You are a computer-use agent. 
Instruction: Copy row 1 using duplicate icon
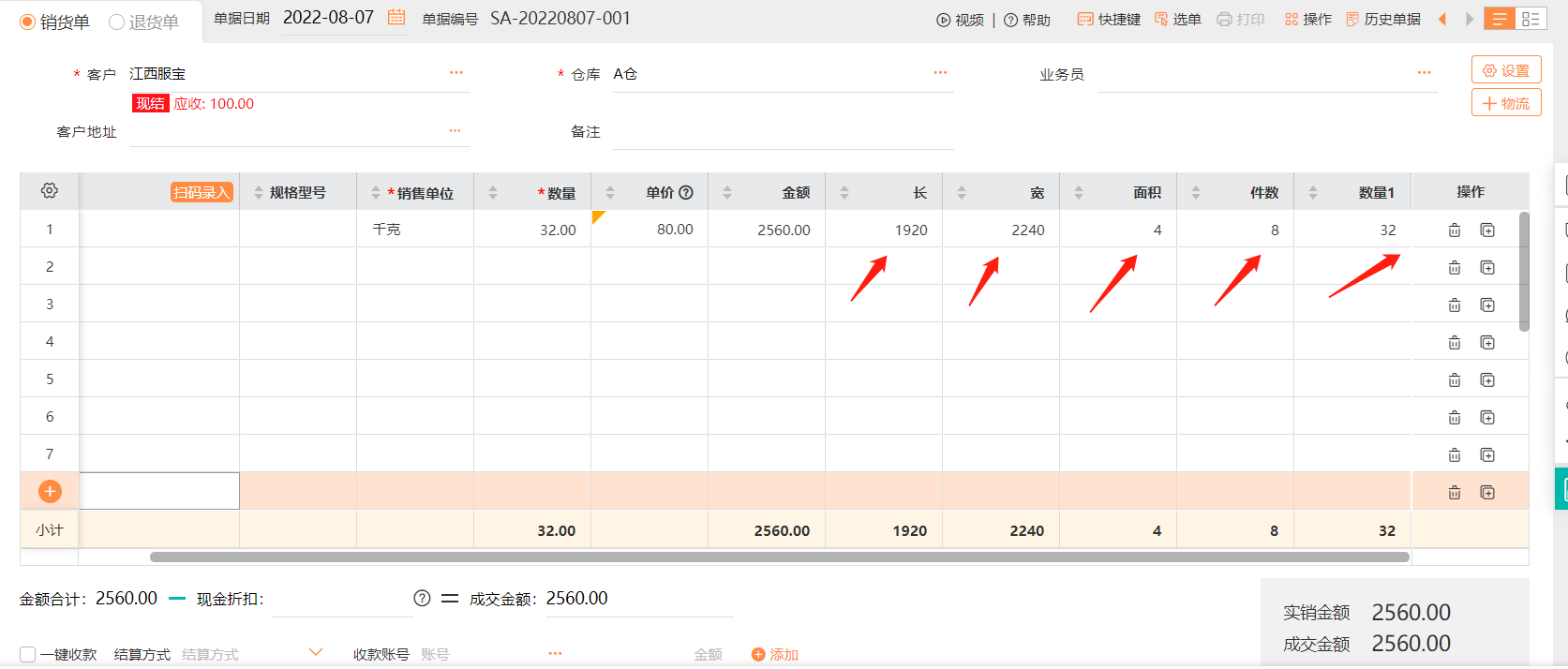click(x=1487, y=230)
